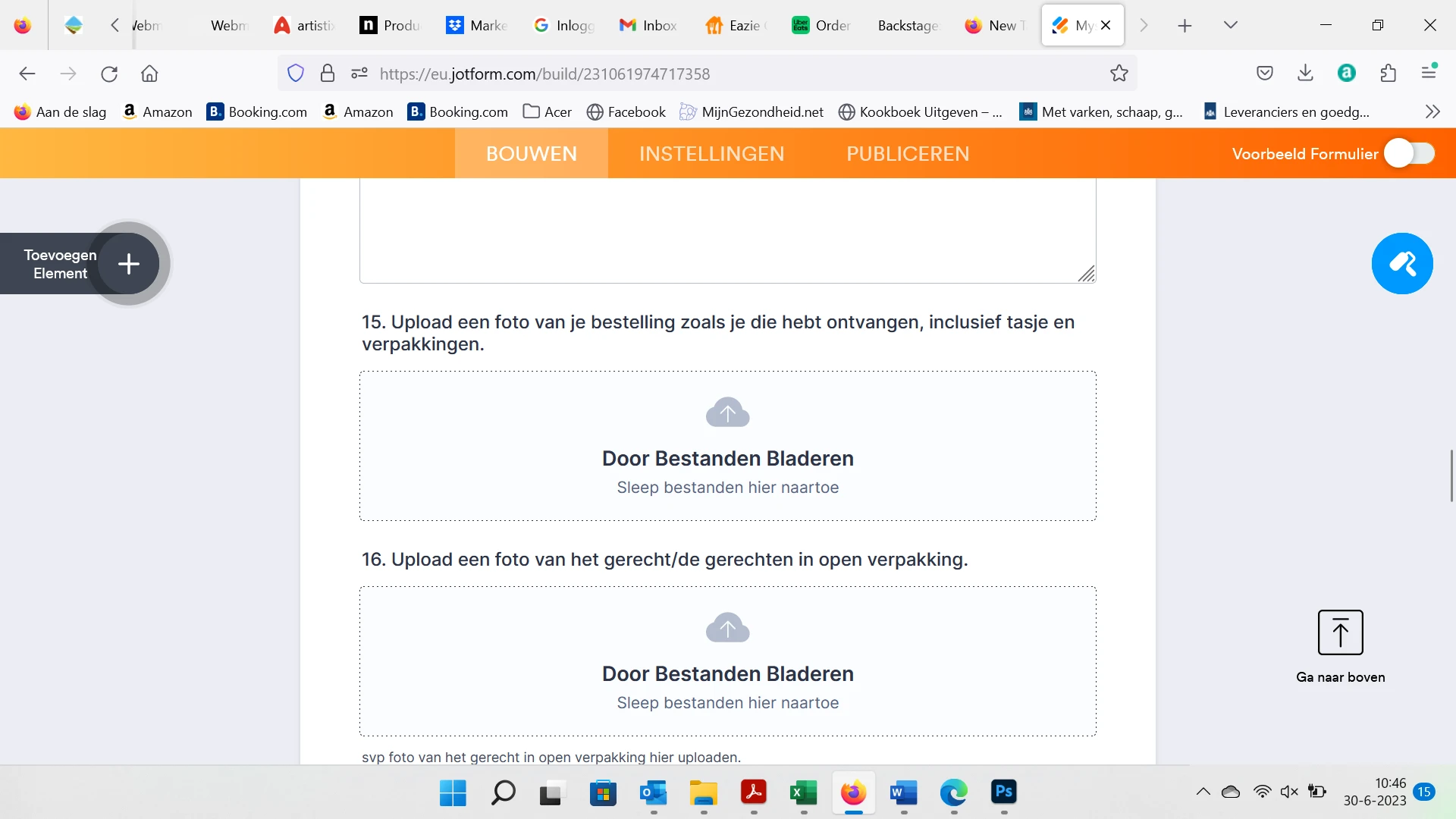Open the list all tabs chevron
Viewport: 1456px width, 819px height.
1230,25
